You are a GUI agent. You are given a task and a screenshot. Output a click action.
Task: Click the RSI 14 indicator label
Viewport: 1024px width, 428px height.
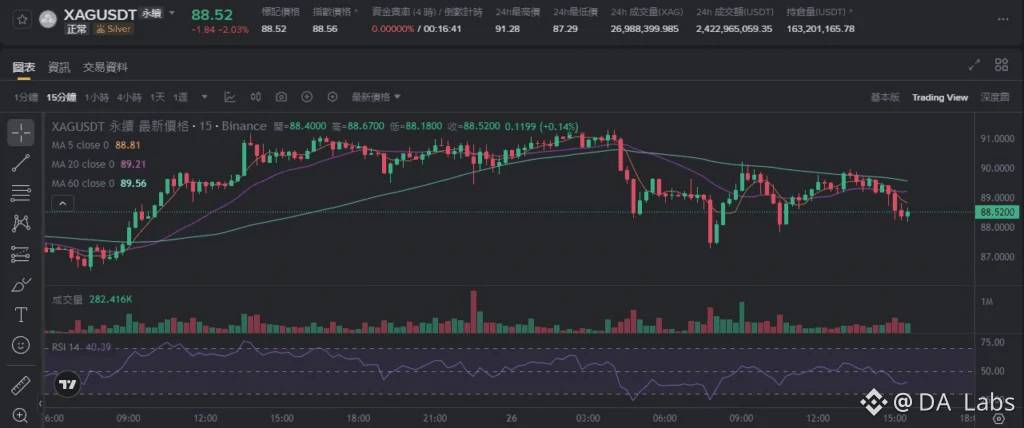tap(65, 347)
